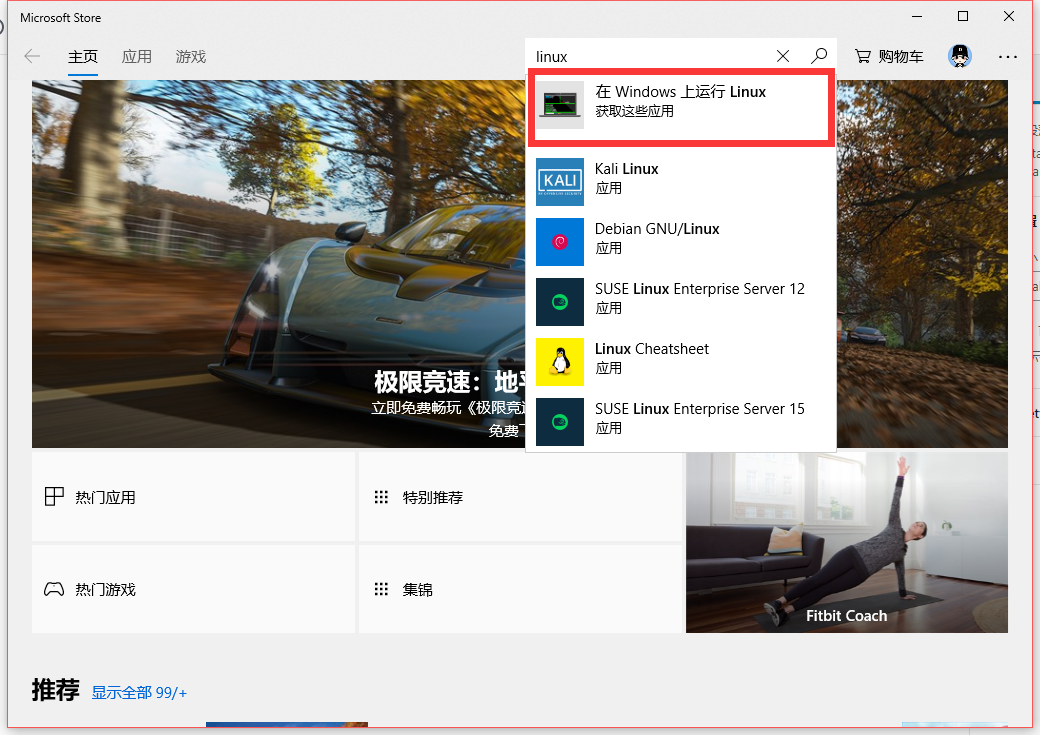Screen dimensions: 1040x735
Task: Select the Kali Linux app icon
Action: tap(559, 181)
